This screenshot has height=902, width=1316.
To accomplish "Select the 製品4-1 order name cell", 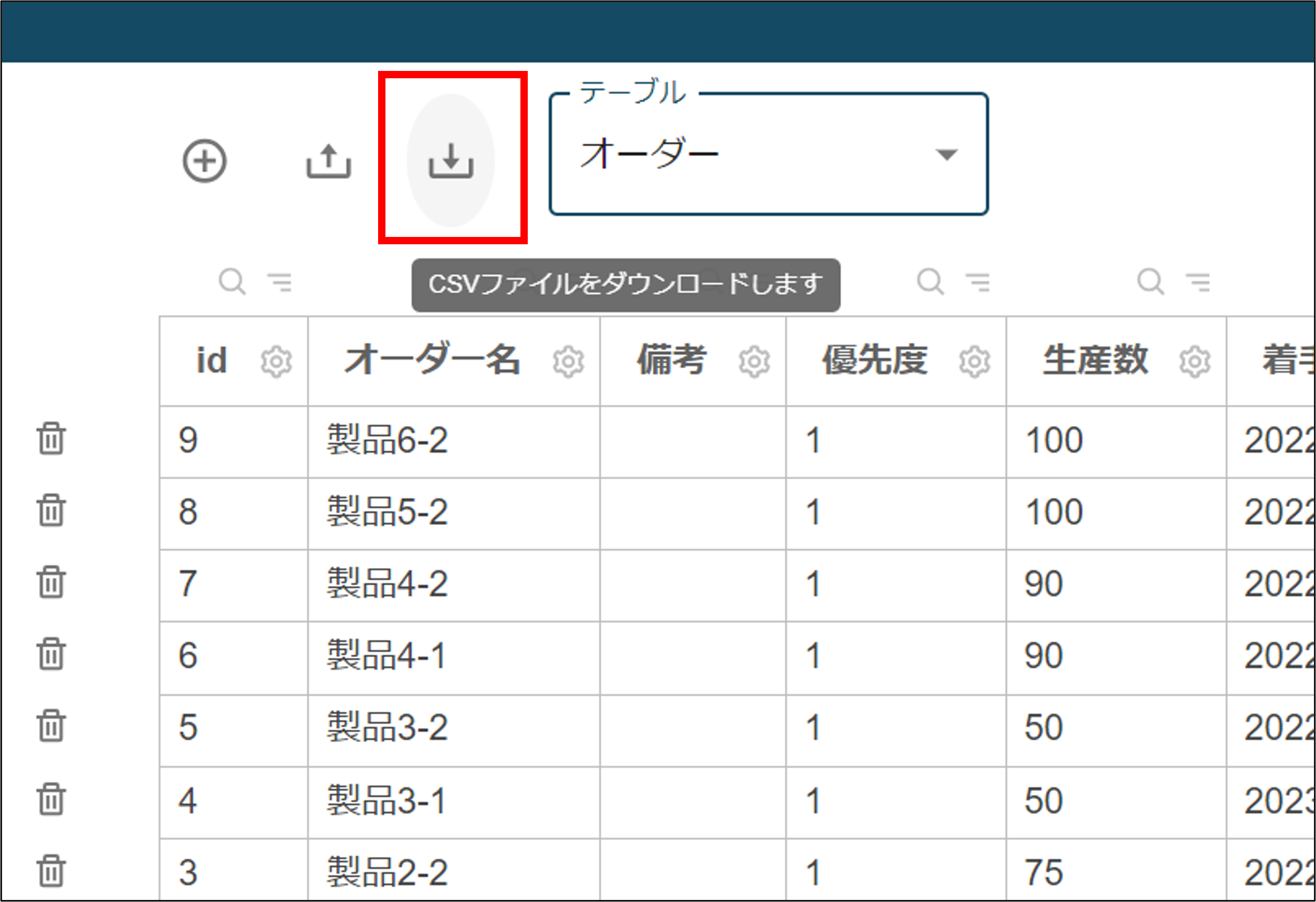I will point(454,658).
